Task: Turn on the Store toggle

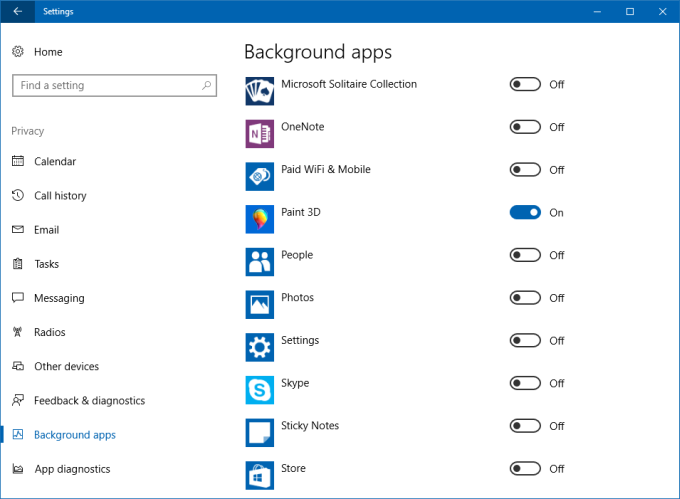Action: [525, 469]
